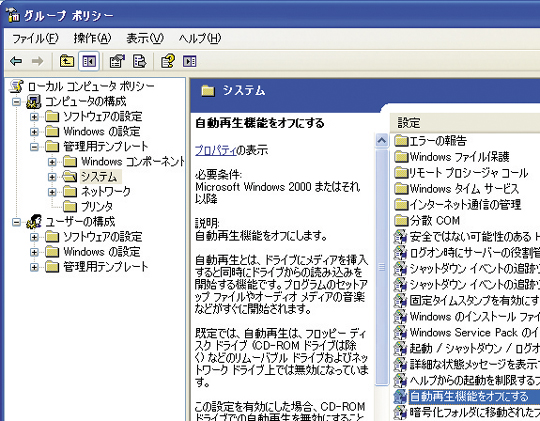The image size is (540, 421).
Task: Select the プリンタ tree item
Action: point(97,206)
